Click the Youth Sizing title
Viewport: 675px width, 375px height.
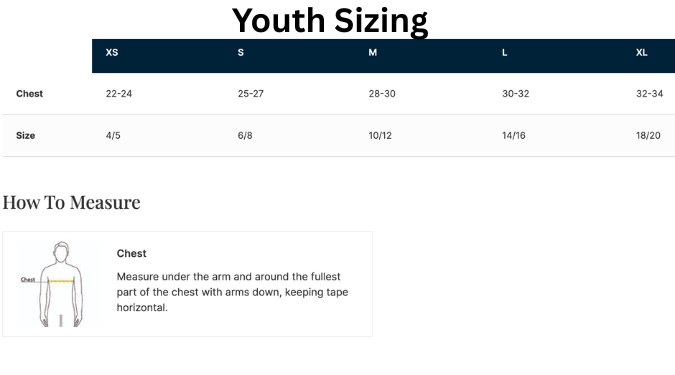pos(330,21)
